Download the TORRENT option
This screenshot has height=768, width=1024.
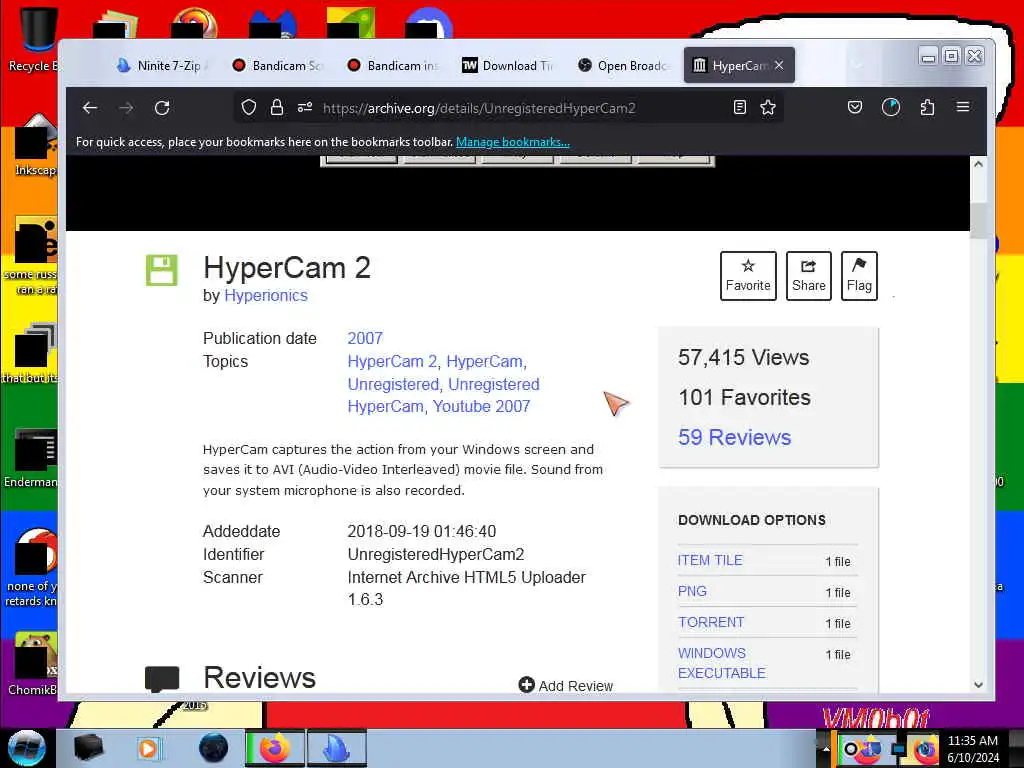coord(711,622)
